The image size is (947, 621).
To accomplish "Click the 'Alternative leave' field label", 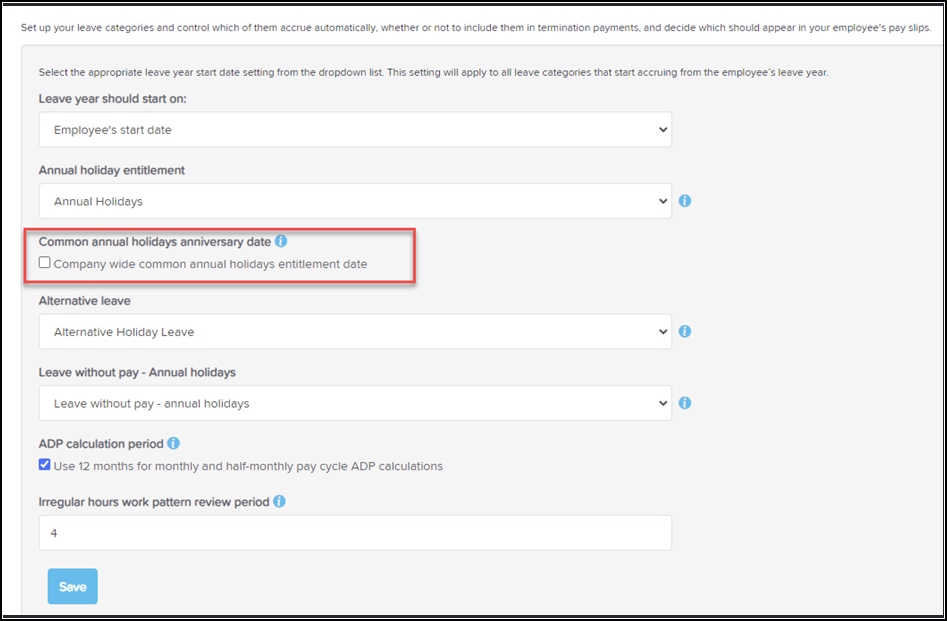I will tap(85, 300).
